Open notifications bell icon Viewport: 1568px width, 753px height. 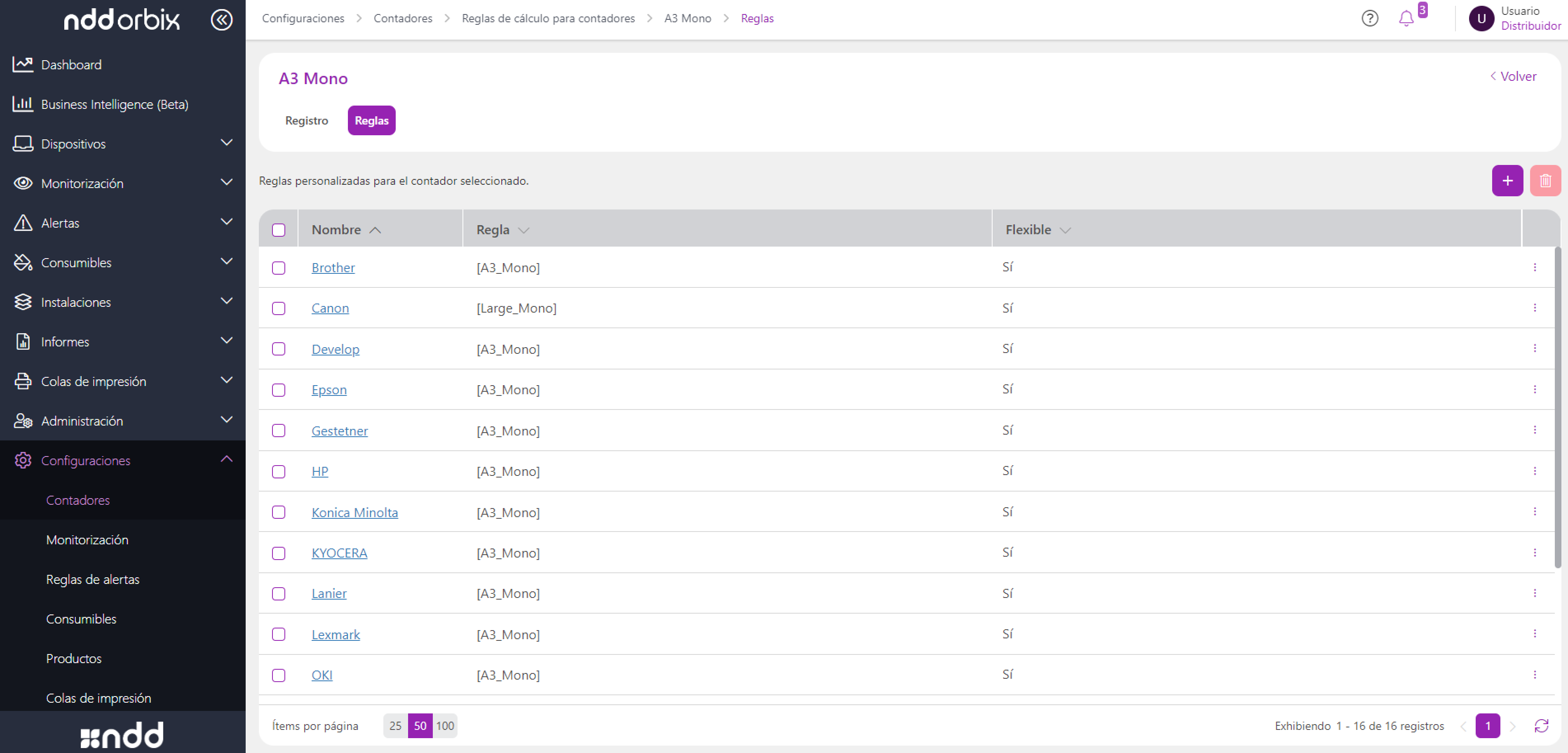pos(1406,18)
